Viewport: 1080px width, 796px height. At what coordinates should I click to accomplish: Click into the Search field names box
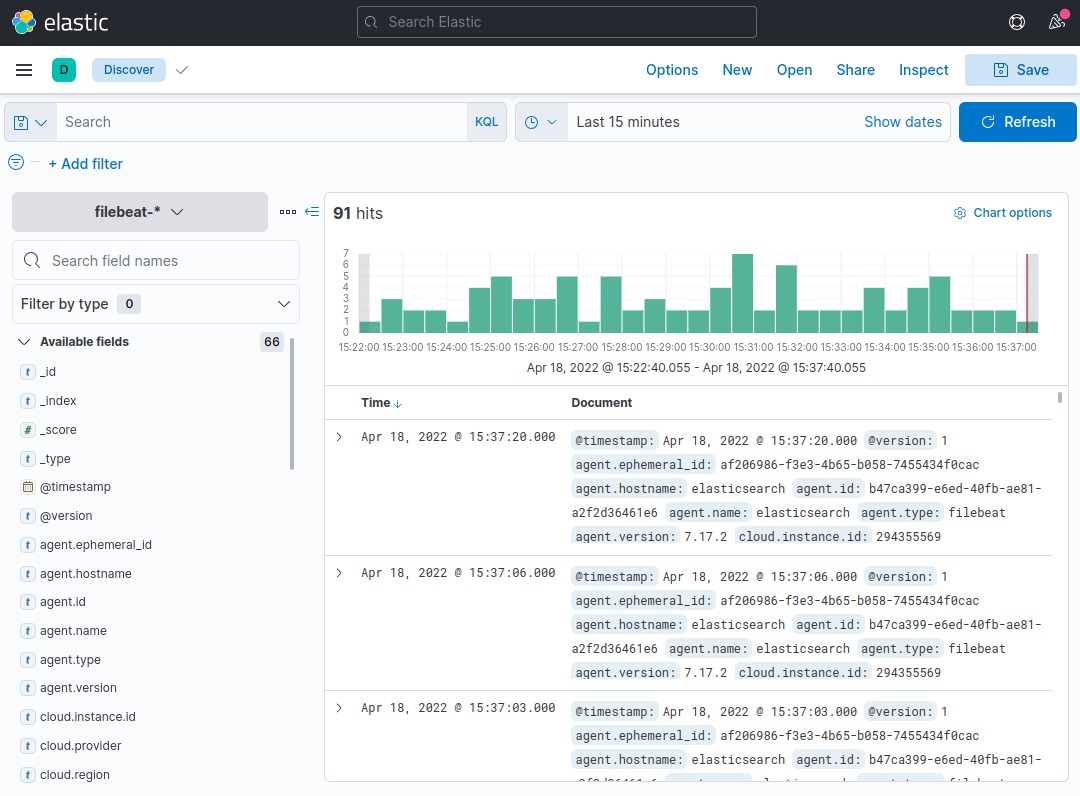(x=155, y=260)
